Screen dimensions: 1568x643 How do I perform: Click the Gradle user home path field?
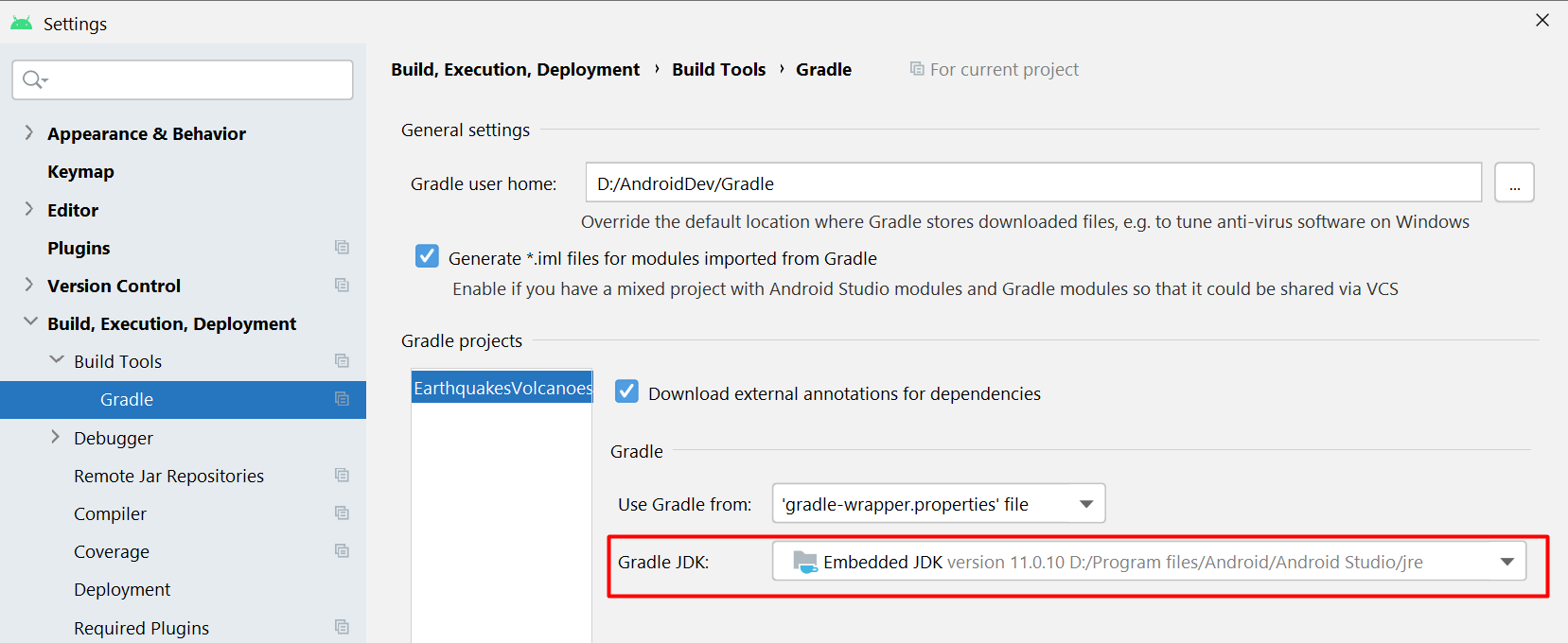pyautogui.click(x=1033, y=182)
